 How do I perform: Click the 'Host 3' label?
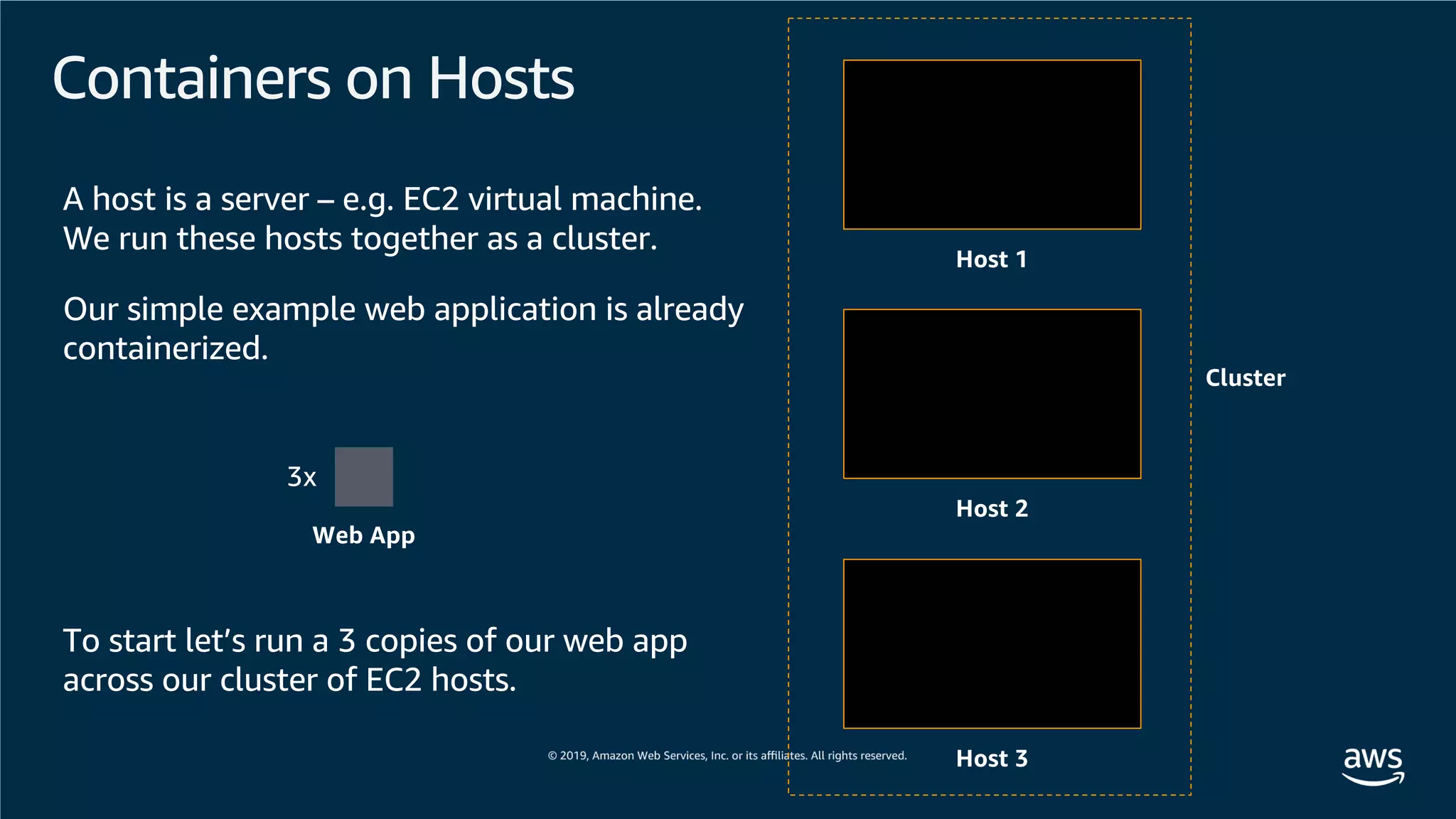(x=992, y=759)
